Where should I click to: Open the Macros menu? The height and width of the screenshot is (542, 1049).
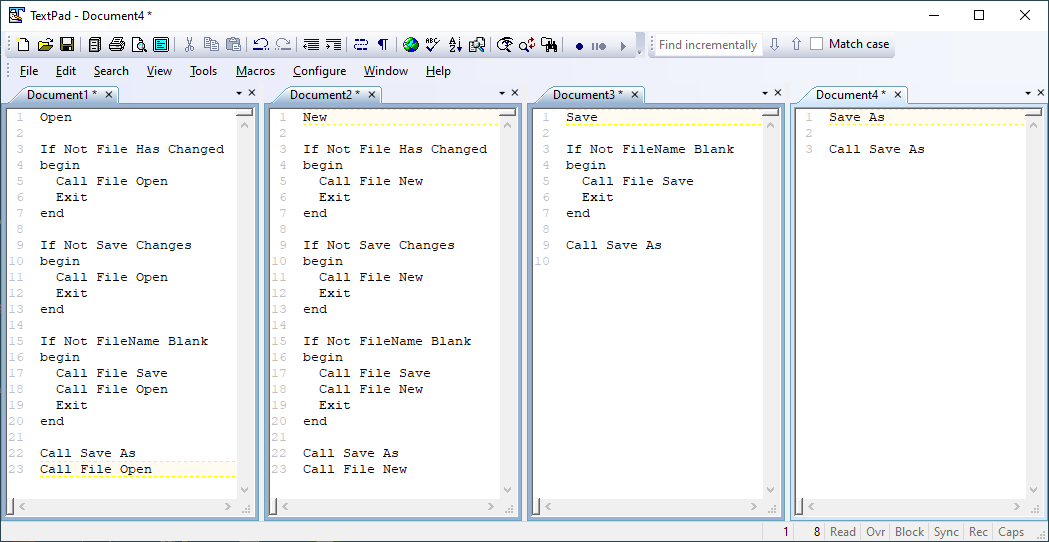[256, 71]
